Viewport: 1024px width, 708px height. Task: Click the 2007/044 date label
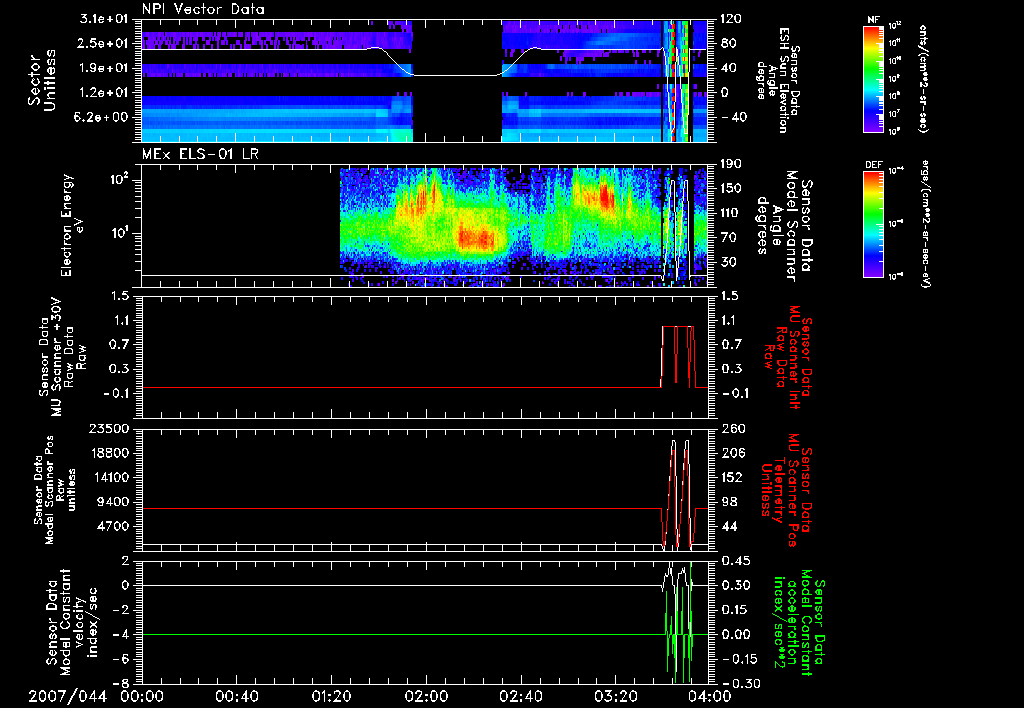(x=67, y=697)
